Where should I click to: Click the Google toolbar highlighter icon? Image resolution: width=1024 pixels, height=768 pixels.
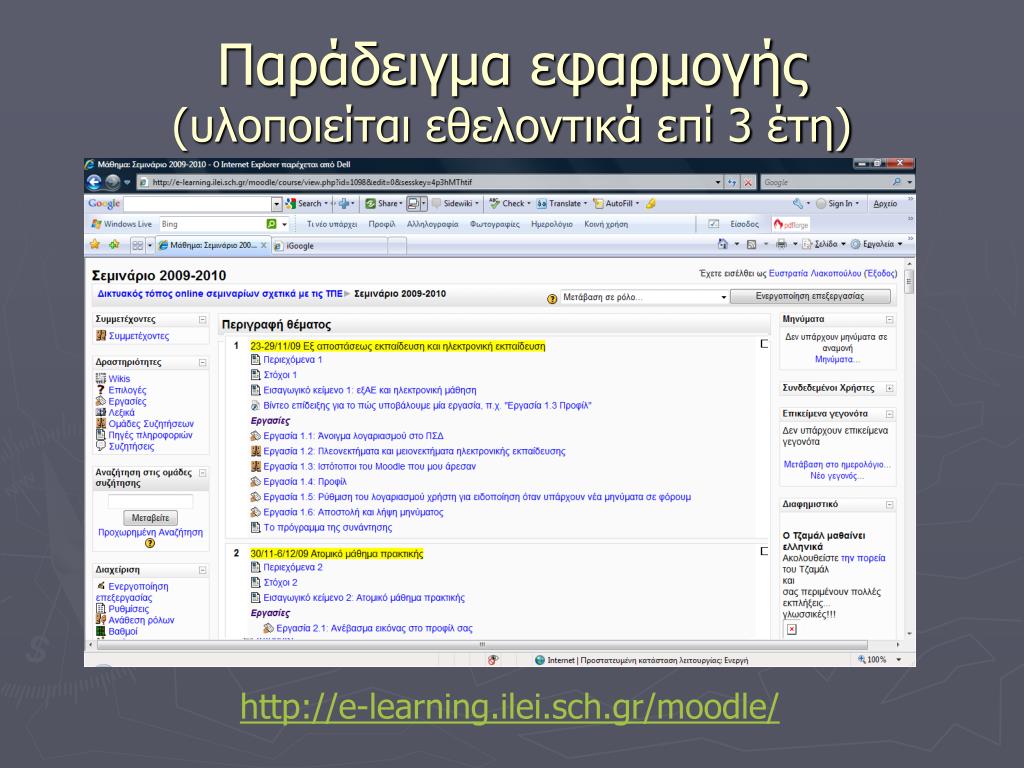coord(650,203)
